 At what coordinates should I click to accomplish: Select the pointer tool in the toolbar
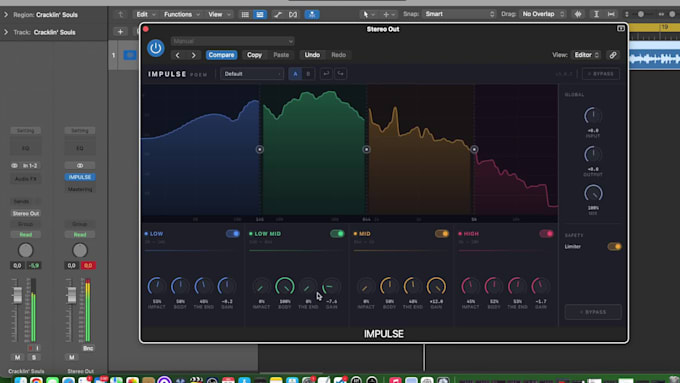pyautogui.click(x=366, y=14)
